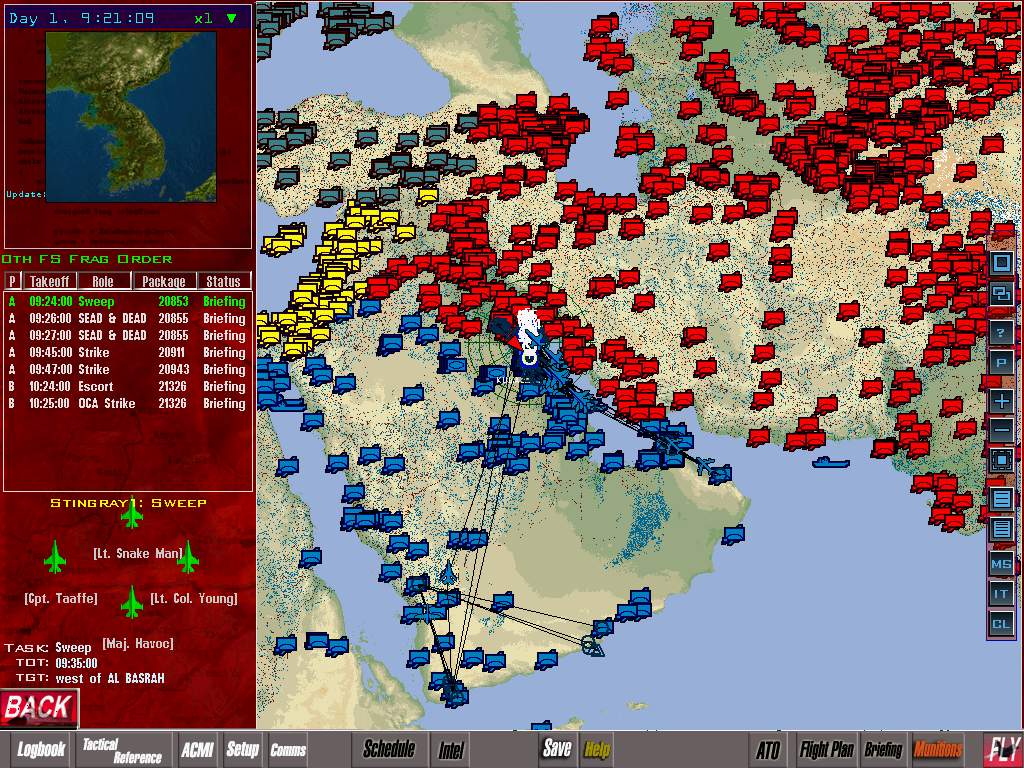Open the Comms menu
This screenshot has width=1024, height=768.
[x=288, y=750]
